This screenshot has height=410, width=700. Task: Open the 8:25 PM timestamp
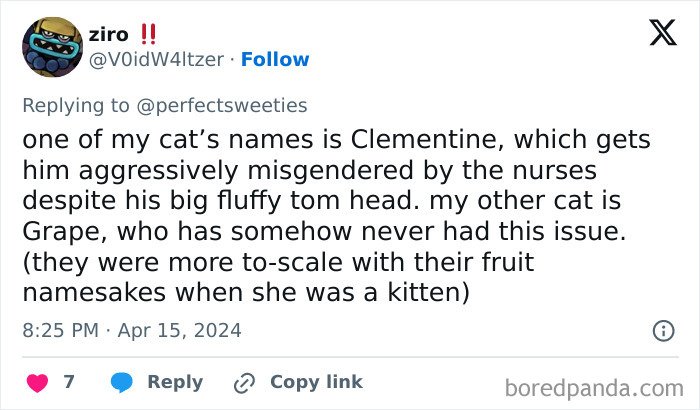click(60, 330)
